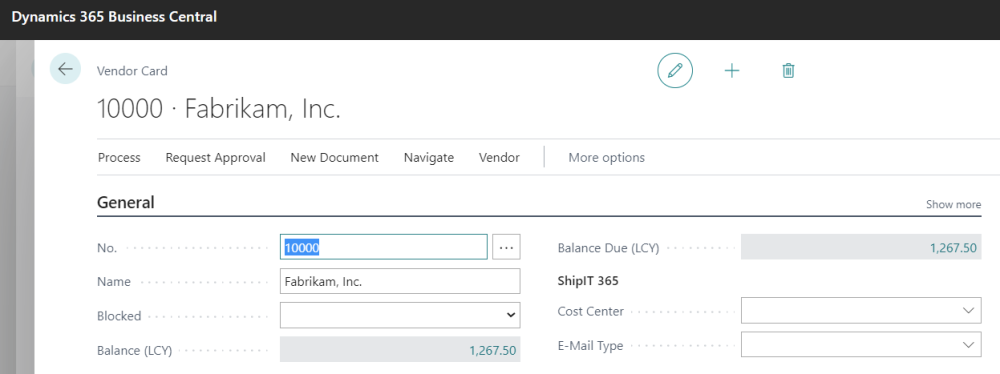Open the No. field ellipsis lookup button
This screenshot has width=1000, height=374.
click(x=506, y=247)
